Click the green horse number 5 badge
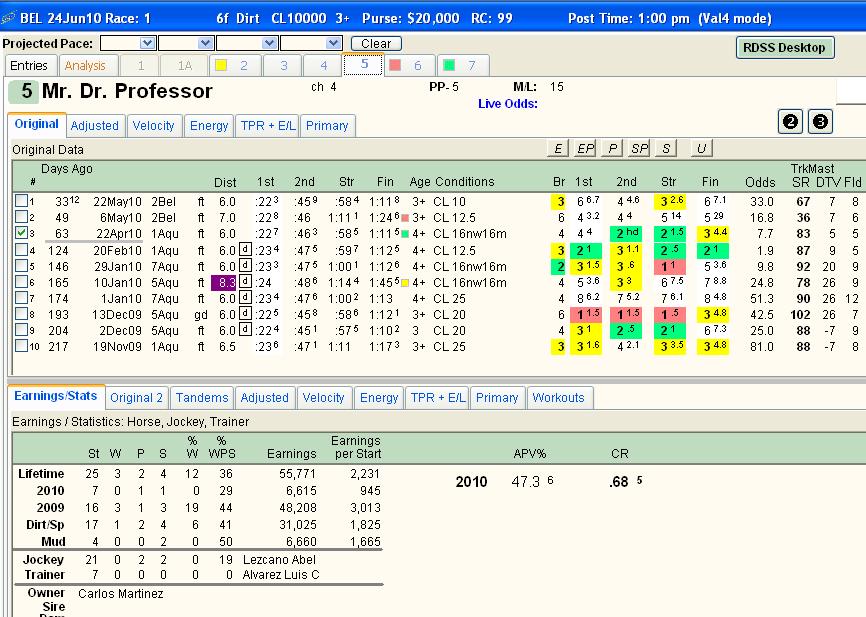This screenshot has width=866, height=617. pos(23,91)
